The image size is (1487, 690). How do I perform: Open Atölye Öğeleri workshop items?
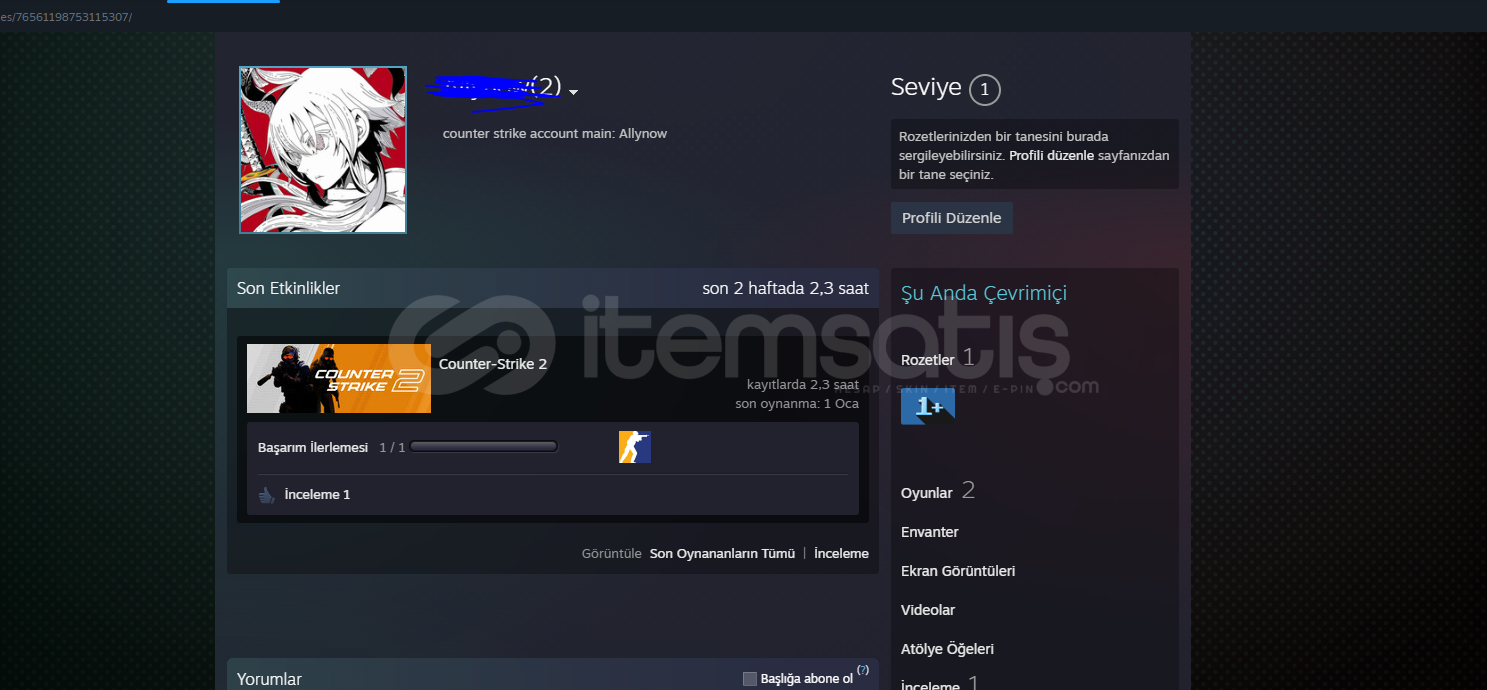(x=947, y=649)
